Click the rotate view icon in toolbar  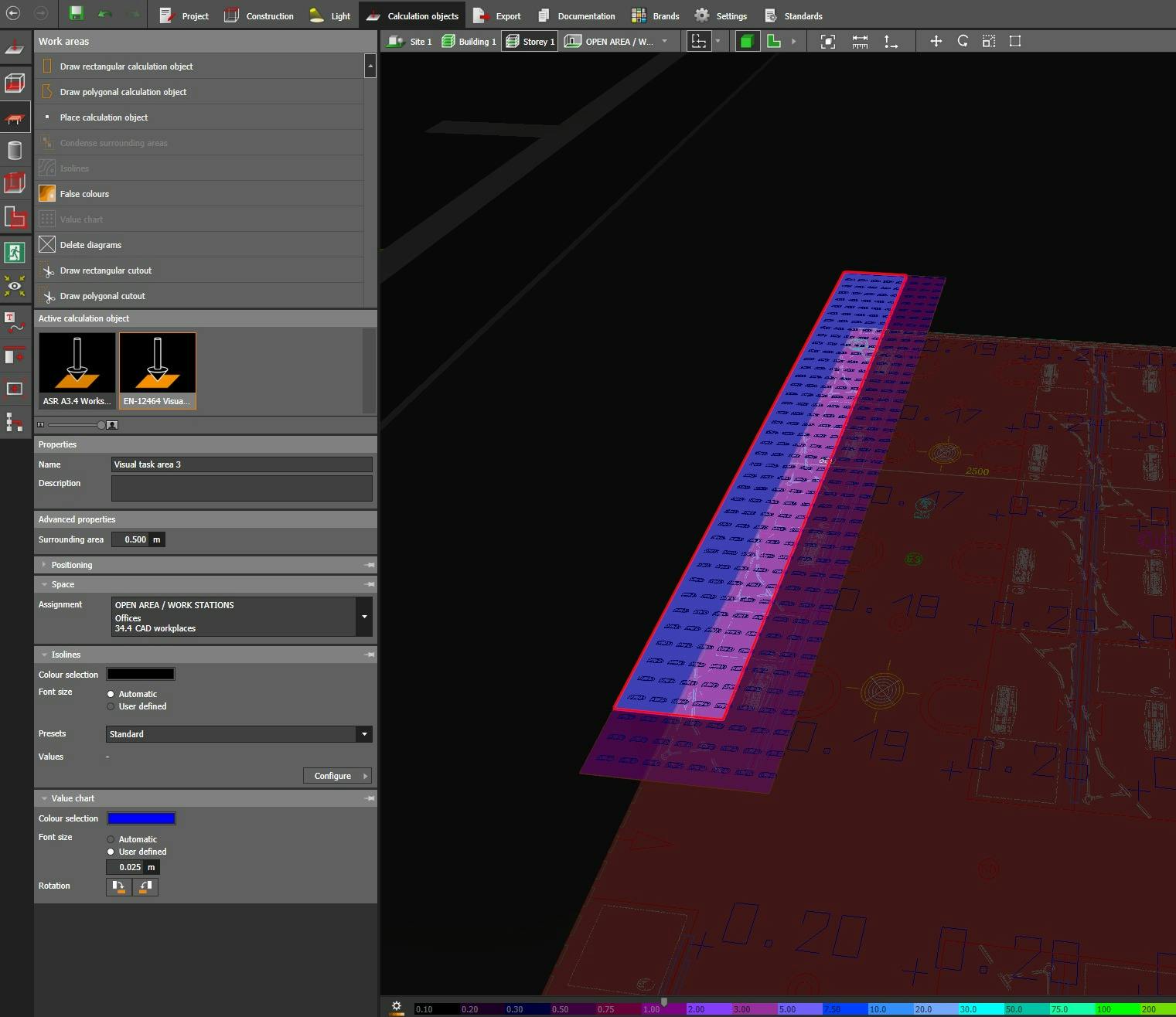[x=963, y=41]
